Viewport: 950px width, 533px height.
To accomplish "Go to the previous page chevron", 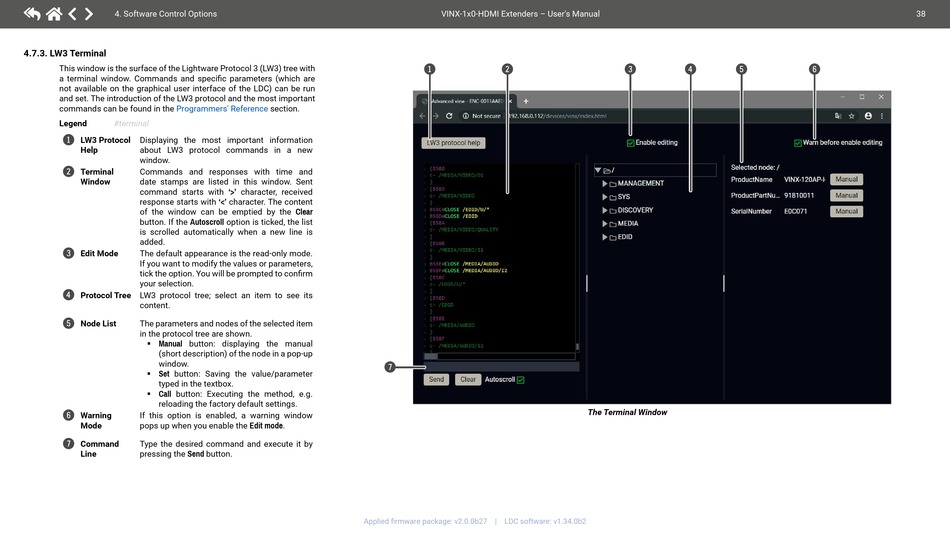I will (72, 13).
